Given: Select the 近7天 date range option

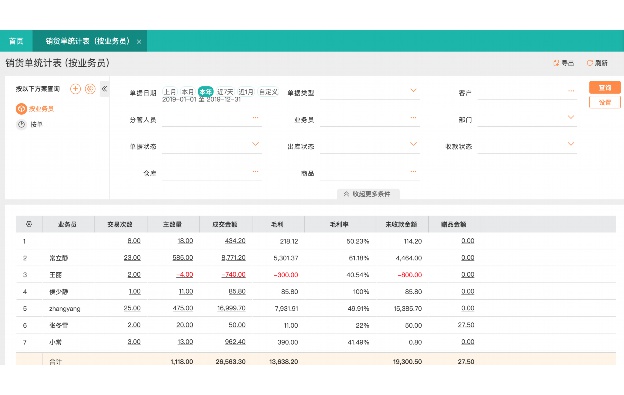Looking at the screenshot, I should pyautogui.click(x=225, y=92).
